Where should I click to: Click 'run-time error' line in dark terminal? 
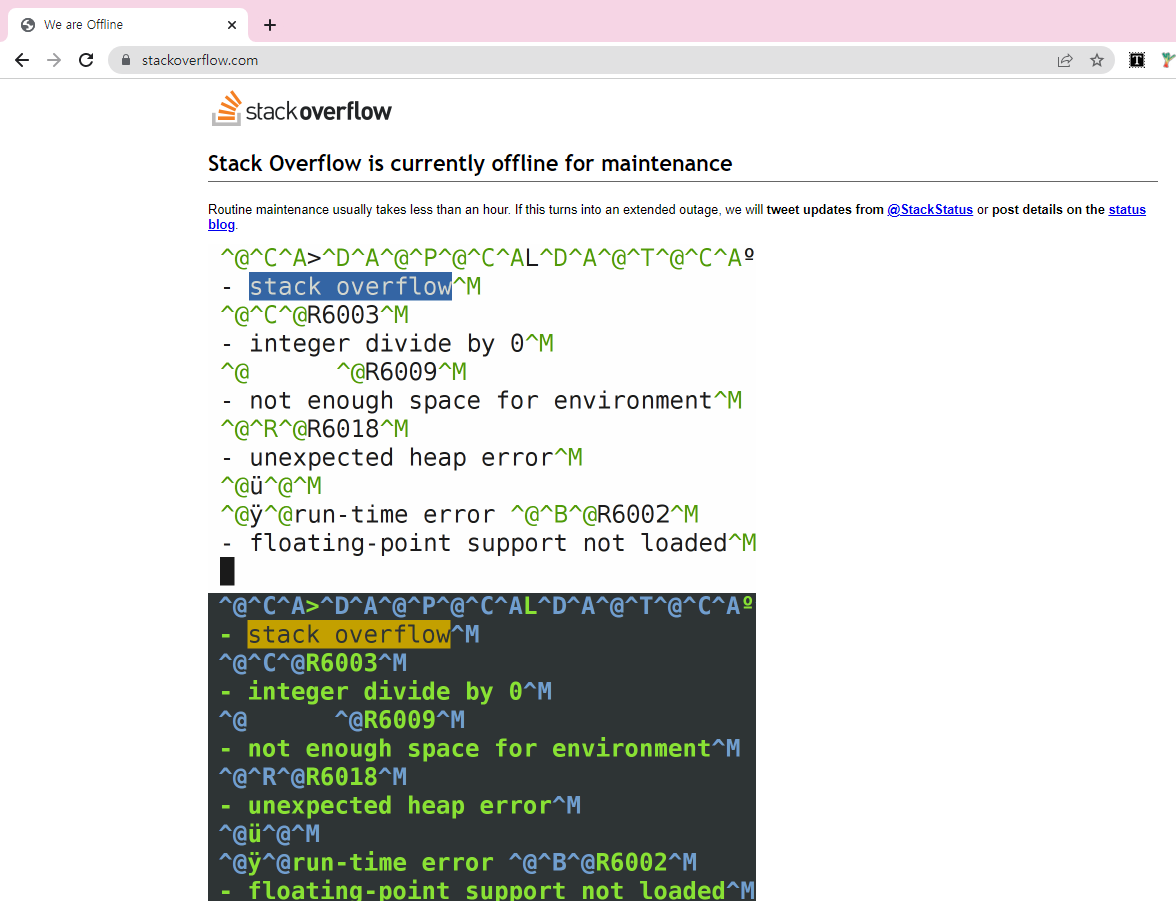[x=458, y=863]
